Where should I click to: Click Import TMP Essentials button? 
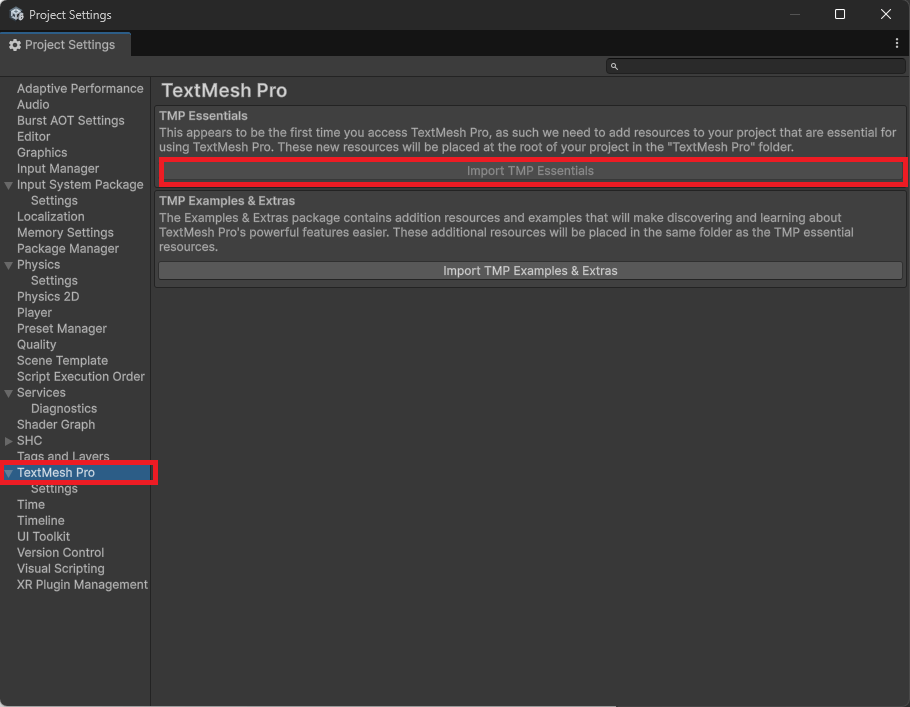530,171
